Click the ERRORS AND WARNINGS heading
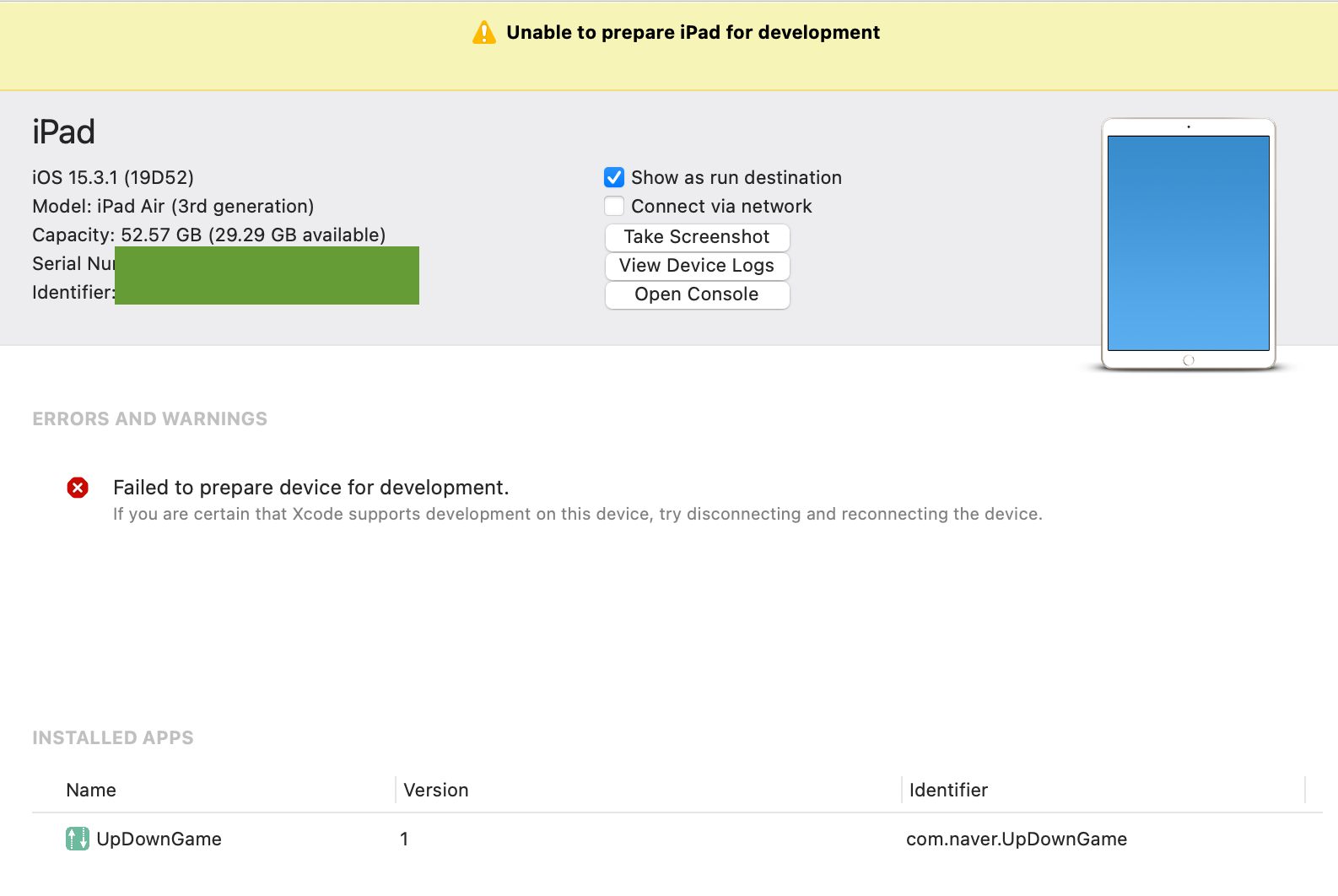Viewport: 1338px width, 896px height. click(x=149, y=418)
